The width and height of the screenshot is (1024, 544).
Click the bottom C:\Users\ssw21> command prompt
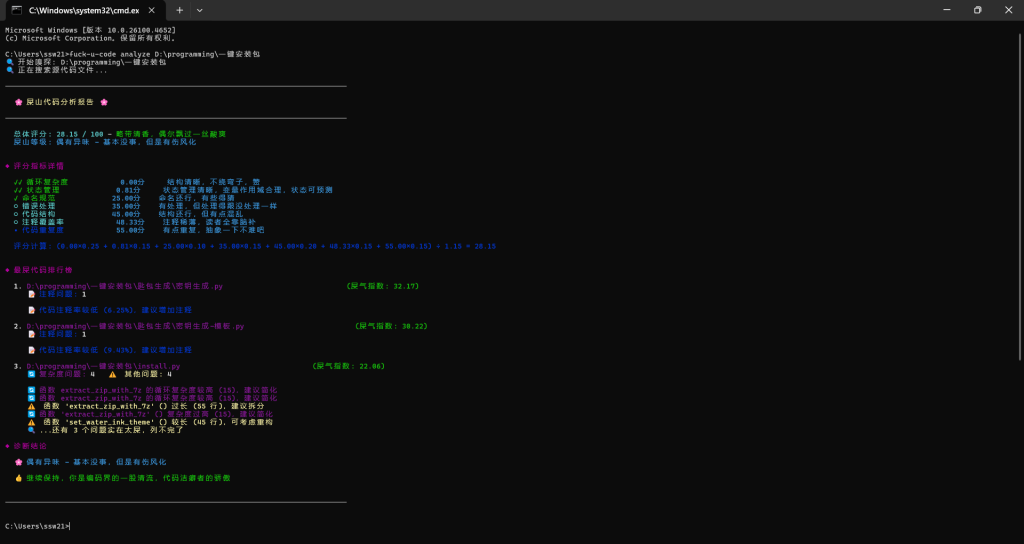tap(37, 526)
